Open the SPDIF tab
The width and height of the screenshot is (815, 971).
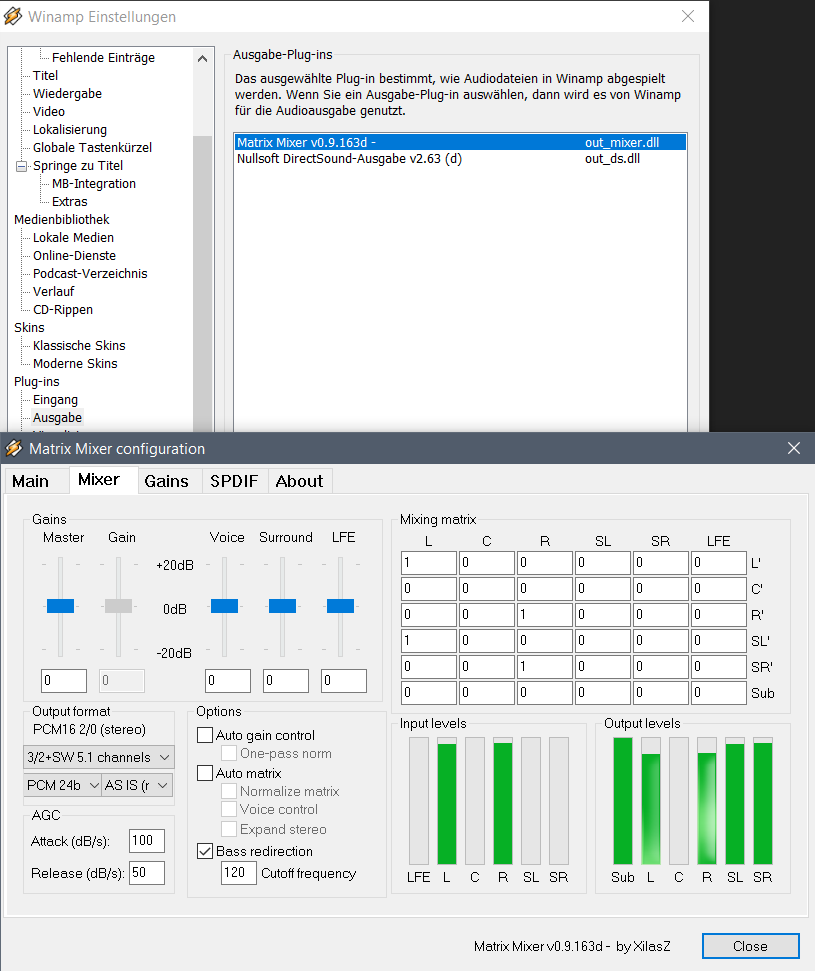click(x=234, y=481)
